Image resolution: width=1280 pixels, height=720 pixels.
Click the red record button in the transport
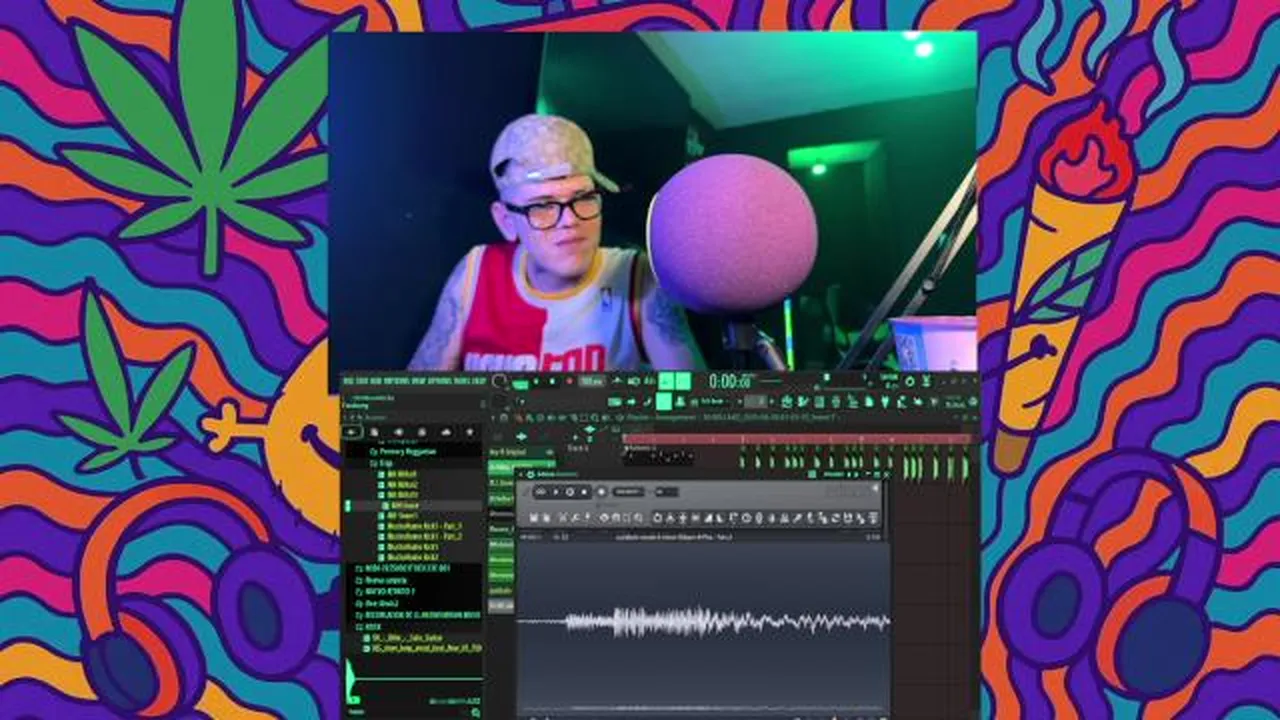[x=569, y=381]
